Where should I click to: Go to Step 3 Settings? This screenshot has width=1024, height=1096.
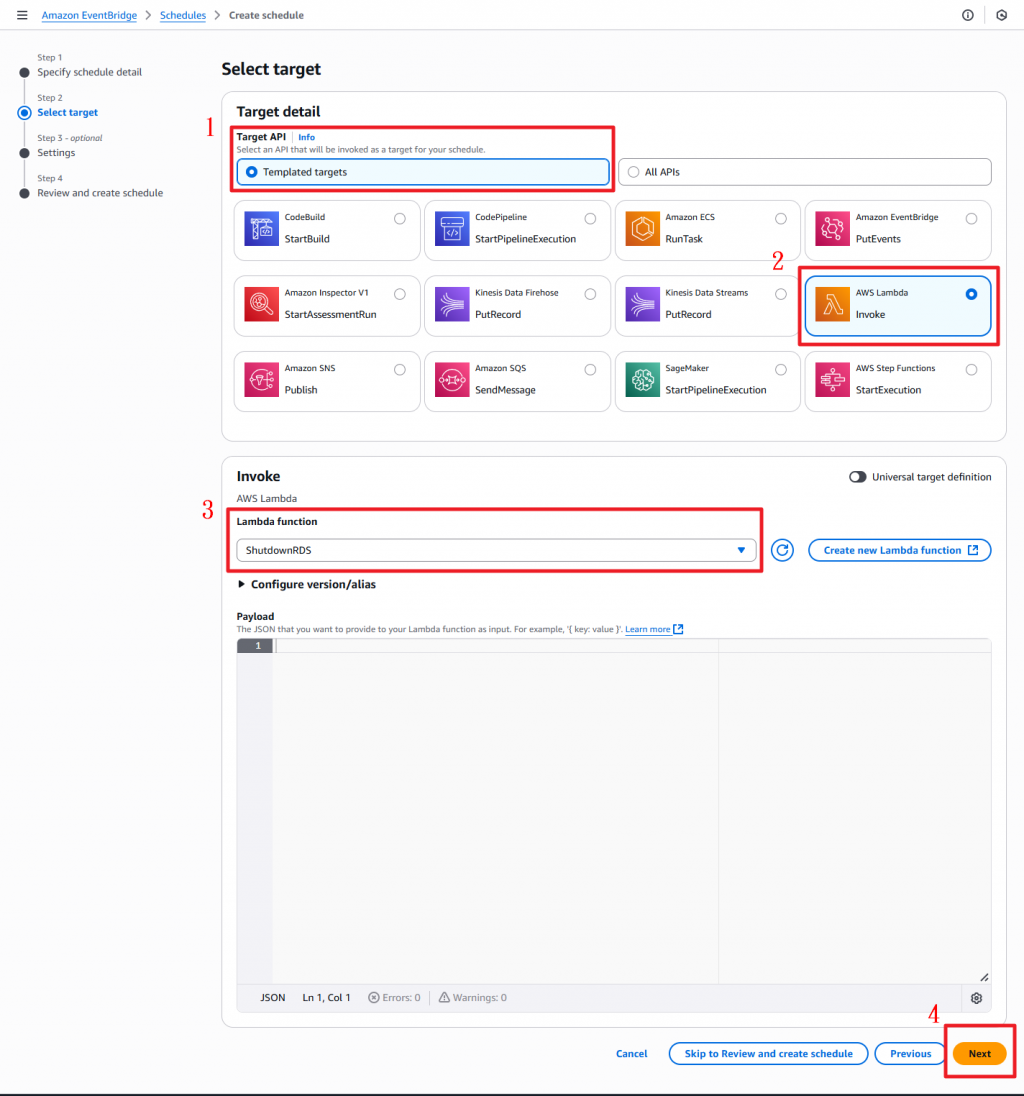[56, 153]
